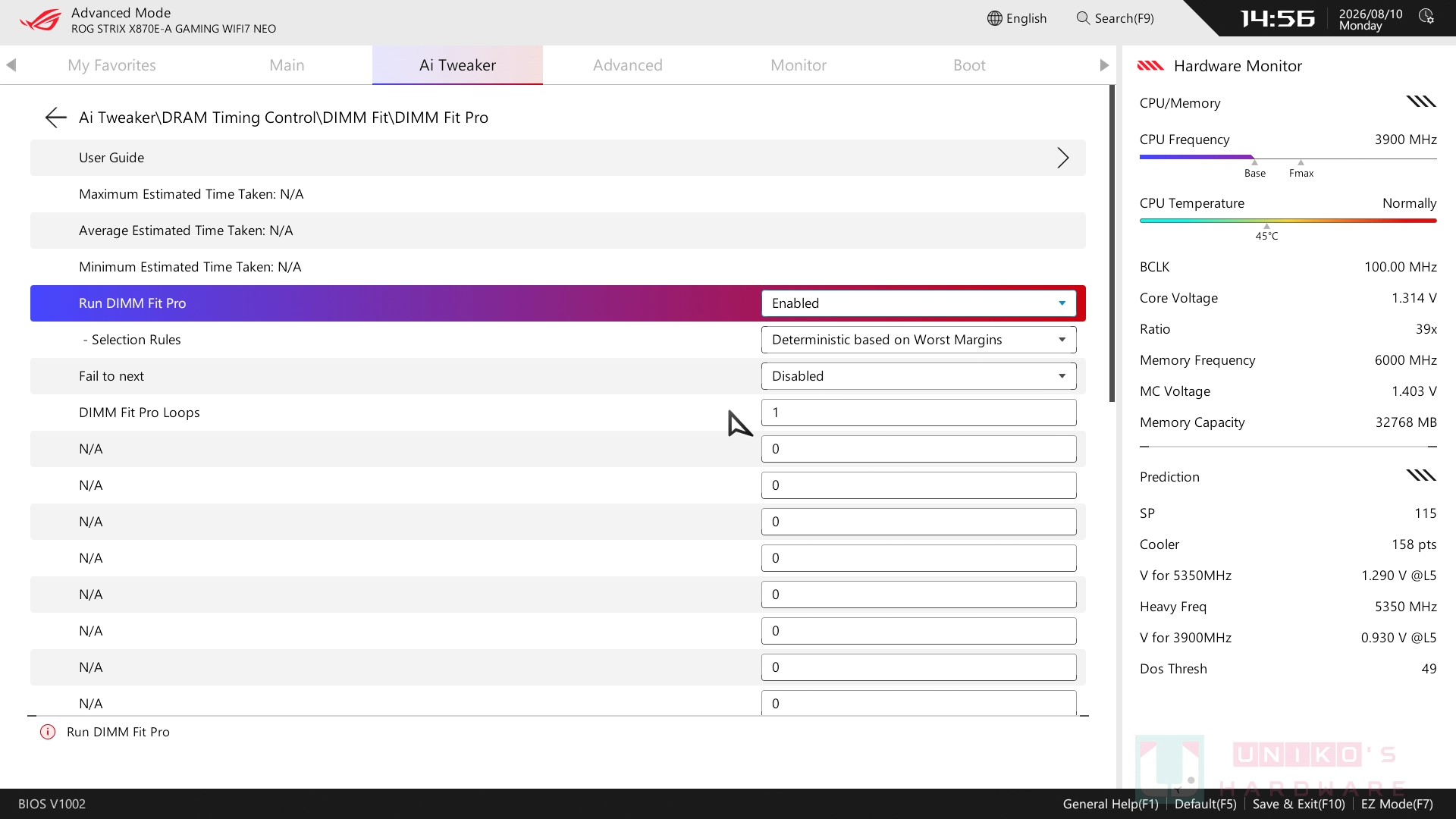Screen dimensions: 1456x819
Task: Click the Hardware Monitor striped icon
Action: [x=1150, y=66]
